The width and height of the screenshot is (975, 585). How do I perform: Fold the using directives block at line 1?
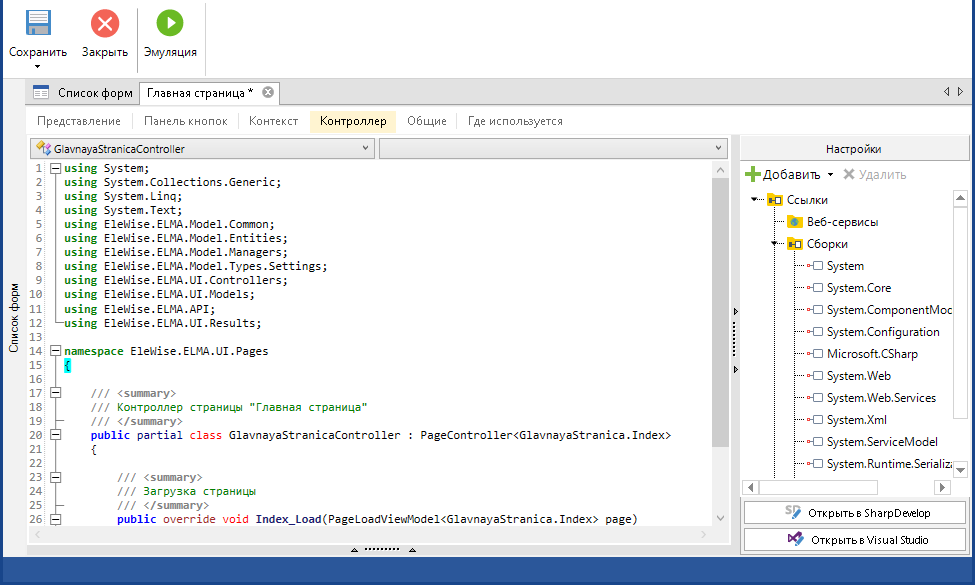[54, 169]
